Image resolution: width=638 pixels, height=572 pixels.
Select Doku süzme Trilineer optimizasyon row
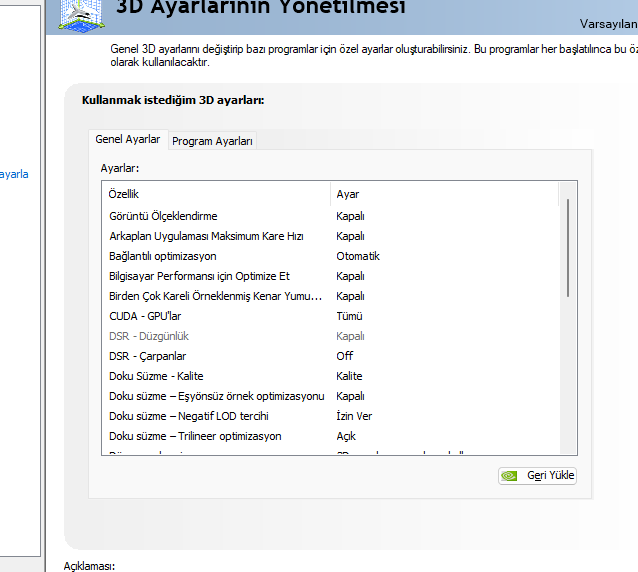point(330,436)
